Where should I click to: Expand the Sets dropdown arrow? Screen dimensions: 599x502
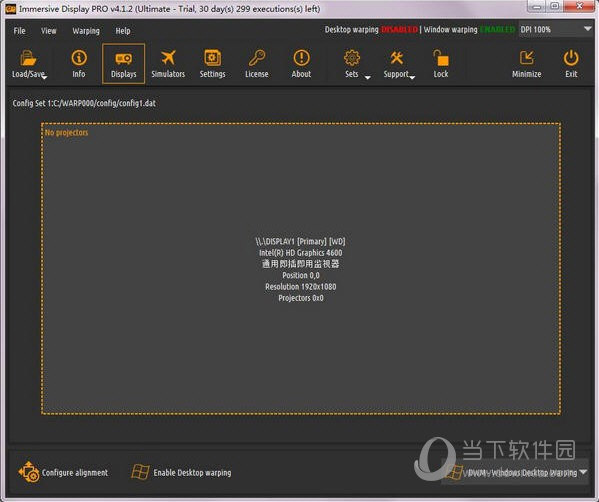coord(367,78)
